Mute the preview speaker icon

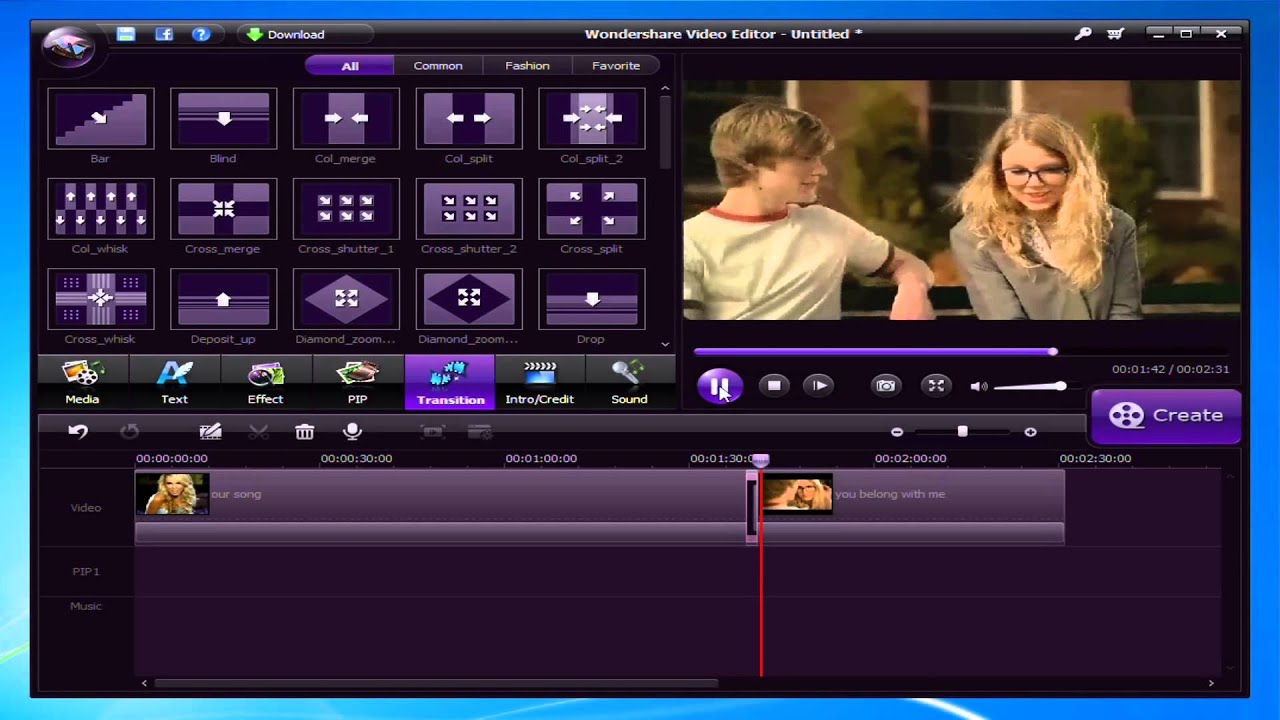(x=978, y=386)
